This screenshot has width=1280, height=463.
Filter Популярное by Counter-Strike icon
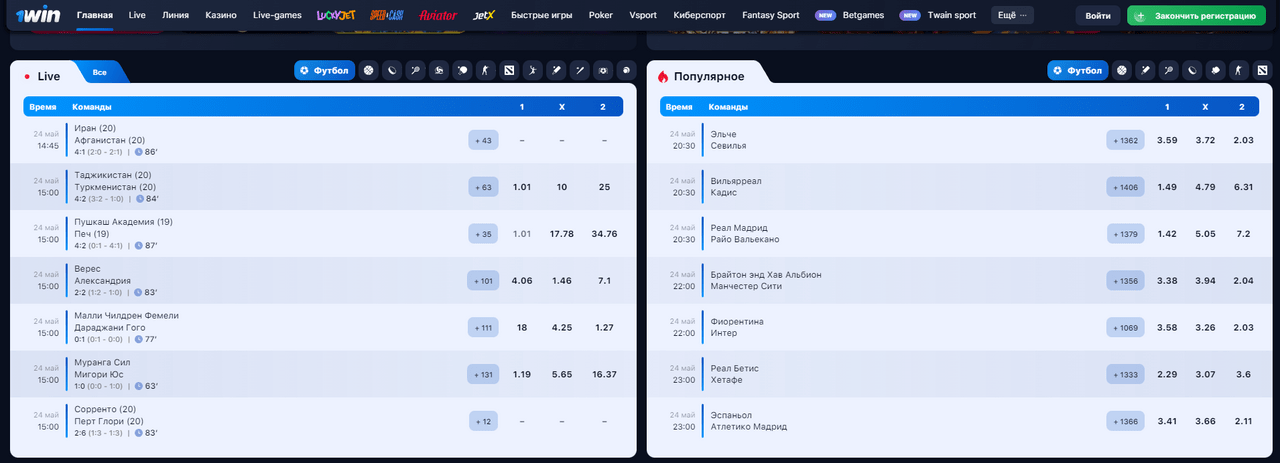click(x=1238, y=71)
